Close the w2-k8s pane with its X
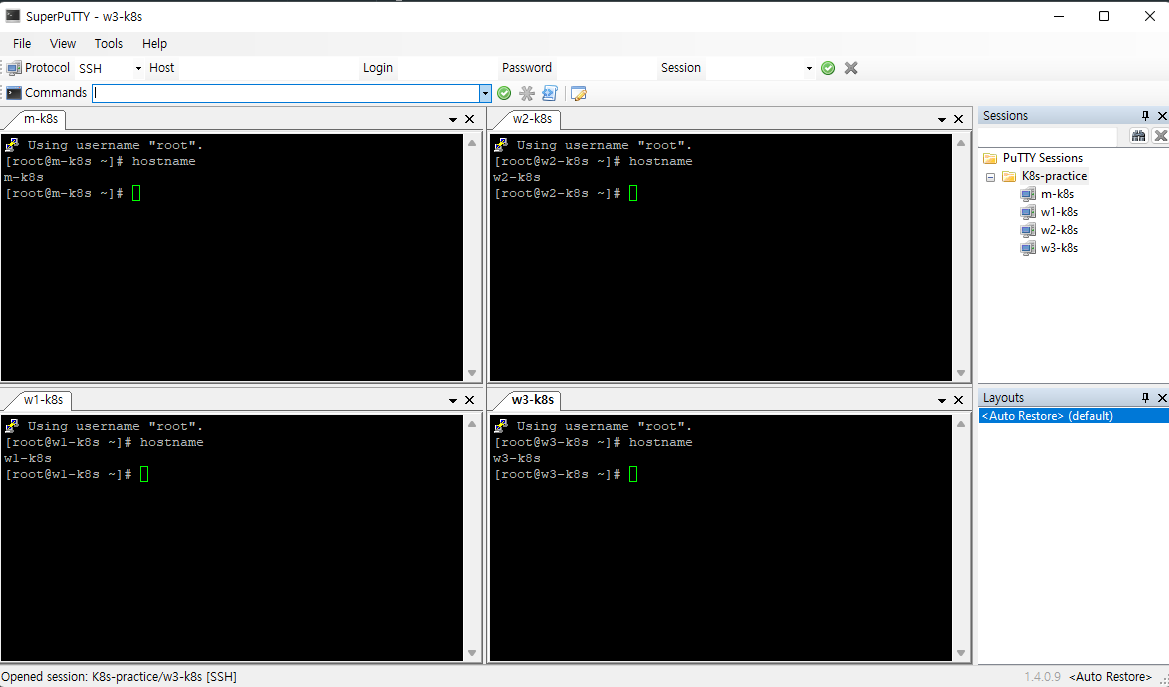 (959, 119)
